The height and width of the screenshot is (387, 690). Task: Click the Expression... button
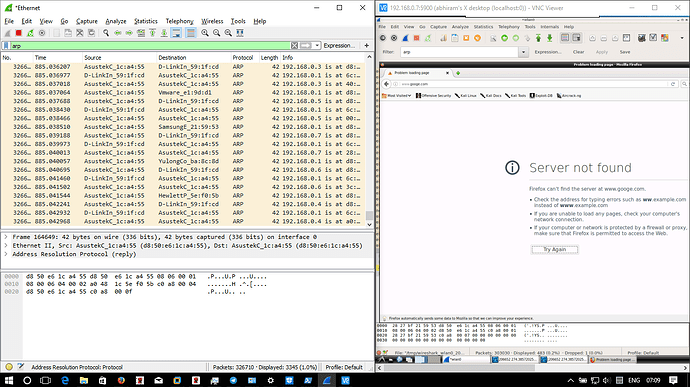pyautogui.click(x=339, y=45)
